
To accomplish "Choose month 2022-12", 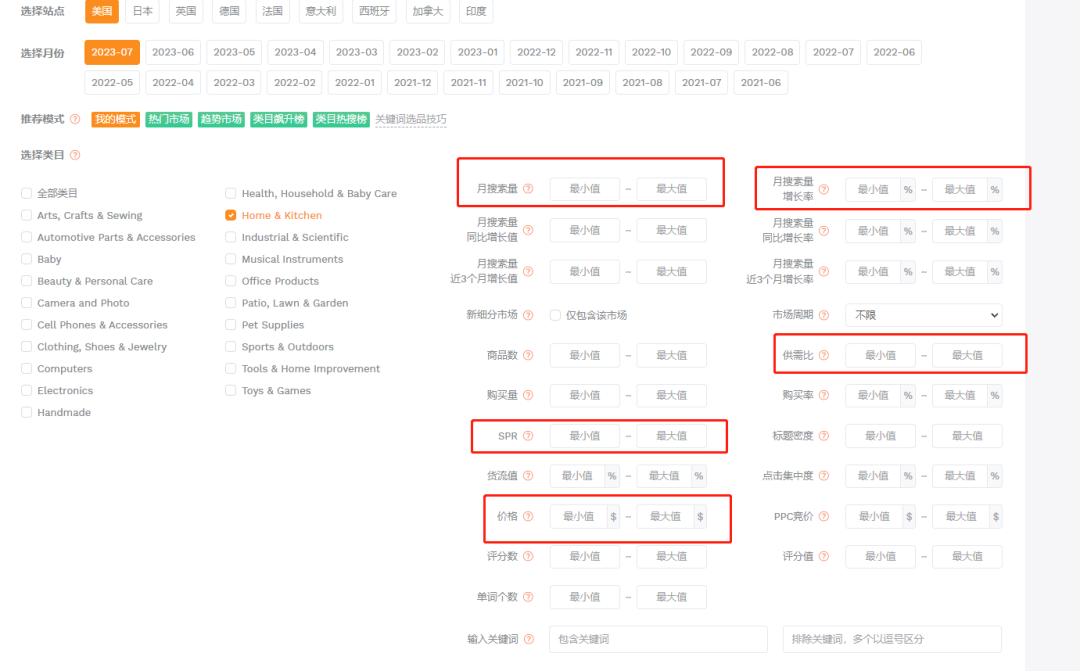I will pyautogui.click(x=537, y=52).
